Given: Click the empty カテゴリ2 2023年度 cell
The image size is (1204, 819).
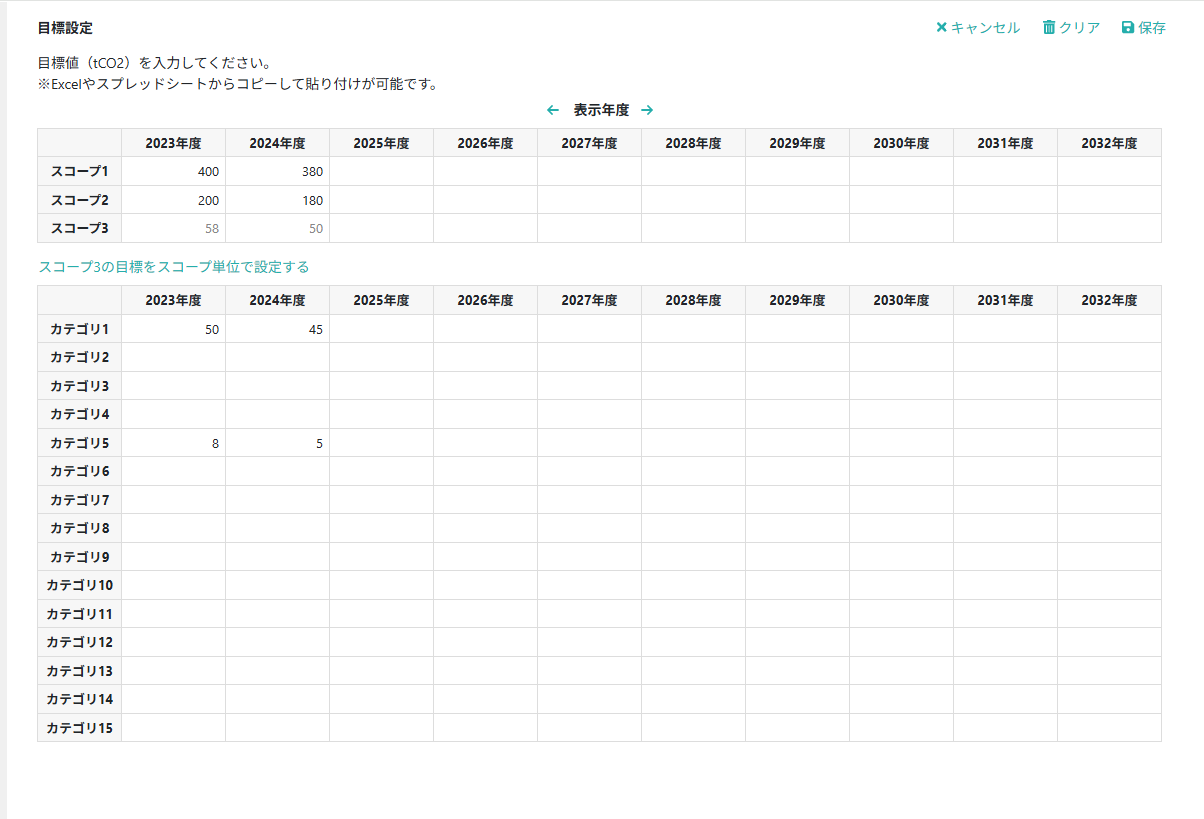Looking at the screenshot, I should click(174, 357).
